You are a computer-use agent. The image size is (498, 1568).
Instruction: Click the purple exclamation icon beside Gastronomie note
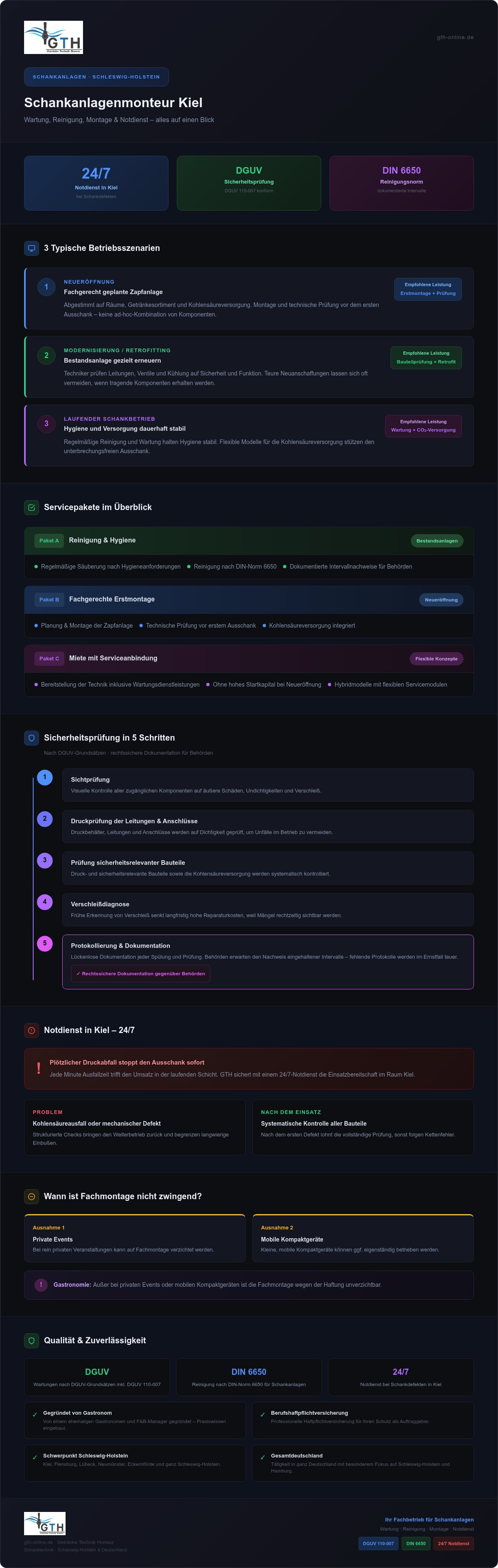point(41,1284)
